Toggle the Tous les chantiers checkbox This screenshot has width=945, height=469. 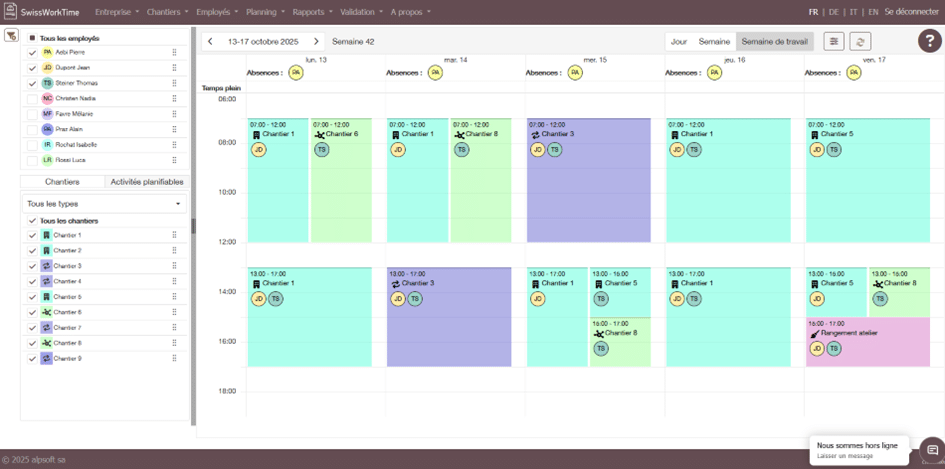(33, 221)
